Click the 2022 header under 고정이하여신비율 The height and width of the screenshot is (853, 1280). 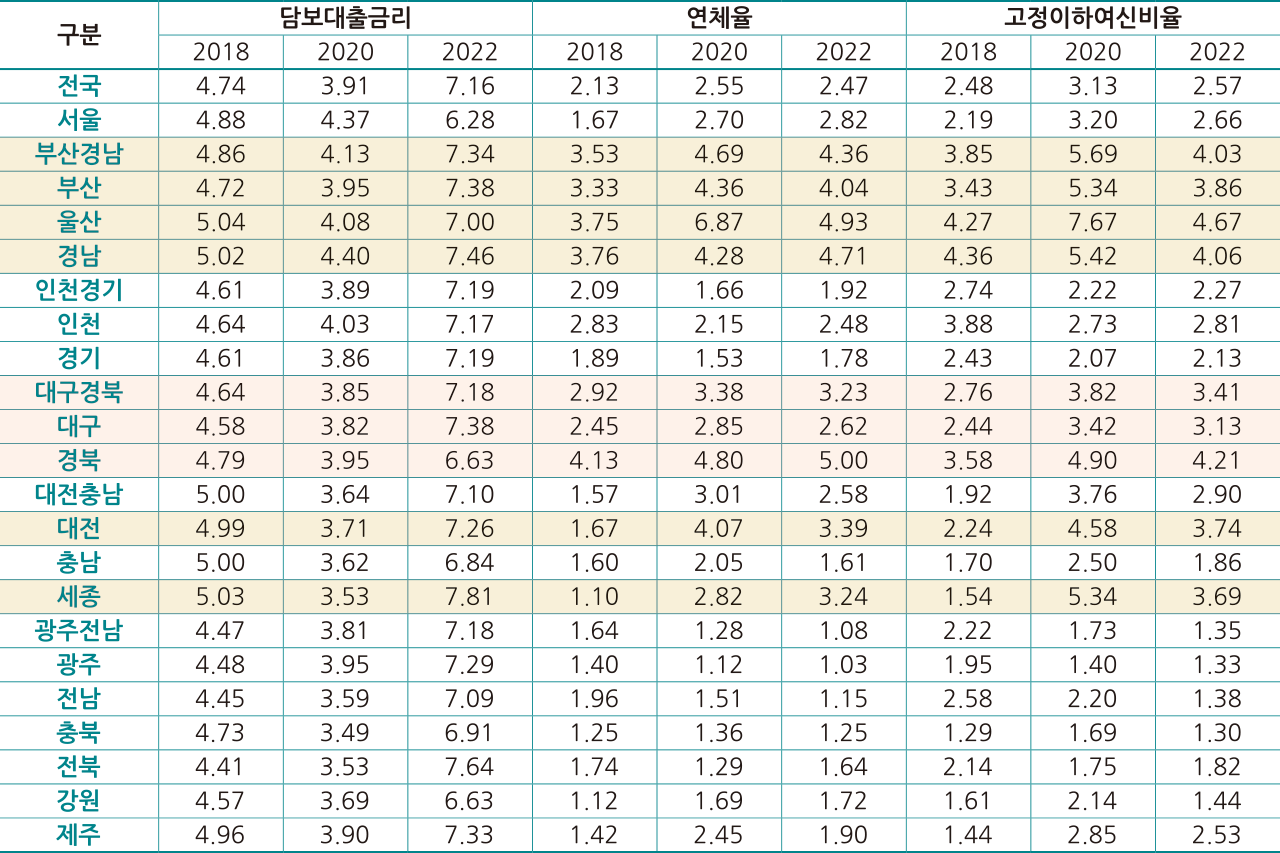tap(1218, 52)
